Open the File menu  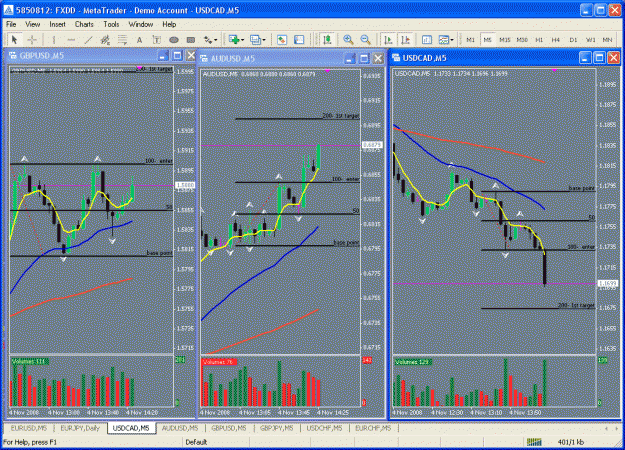[11, 24]
